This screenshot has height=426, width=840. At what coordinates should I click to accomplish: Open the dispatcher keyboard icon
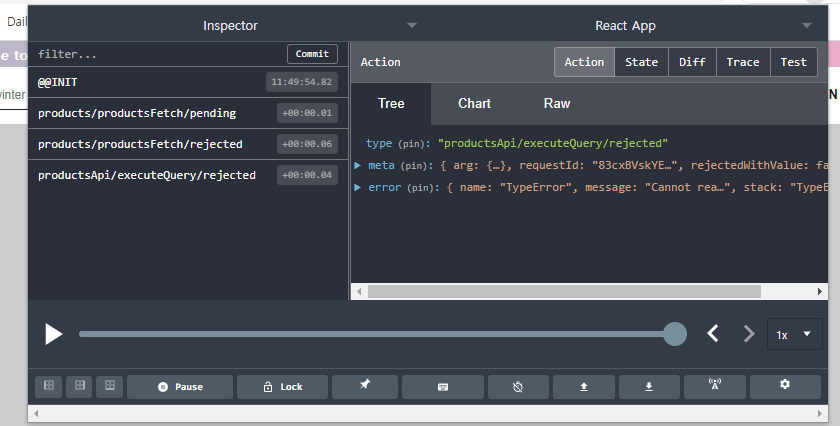(x=443, y=387)
